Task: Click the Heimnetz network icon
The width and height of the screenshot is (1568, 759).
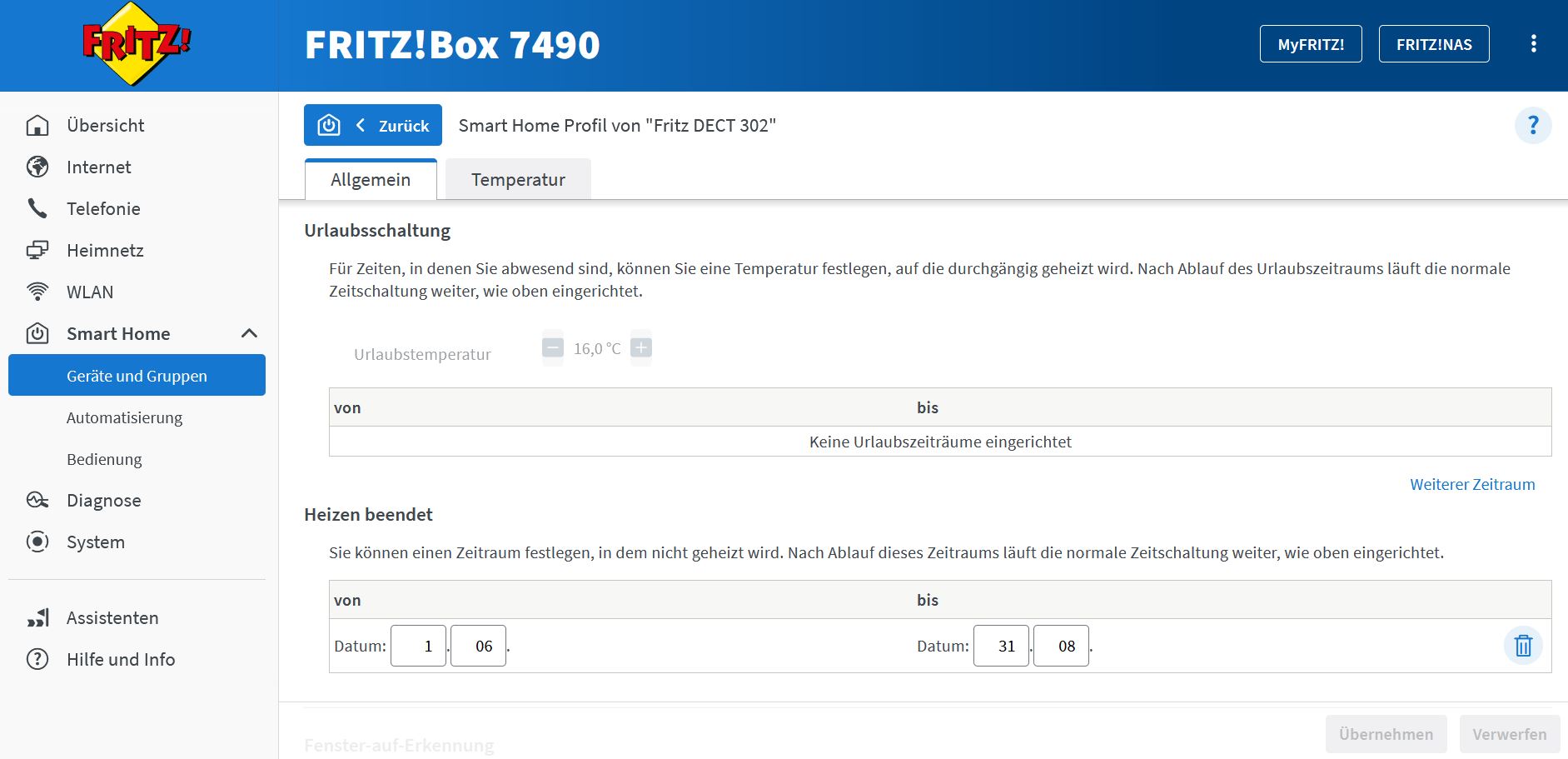Action: point(37,250)
